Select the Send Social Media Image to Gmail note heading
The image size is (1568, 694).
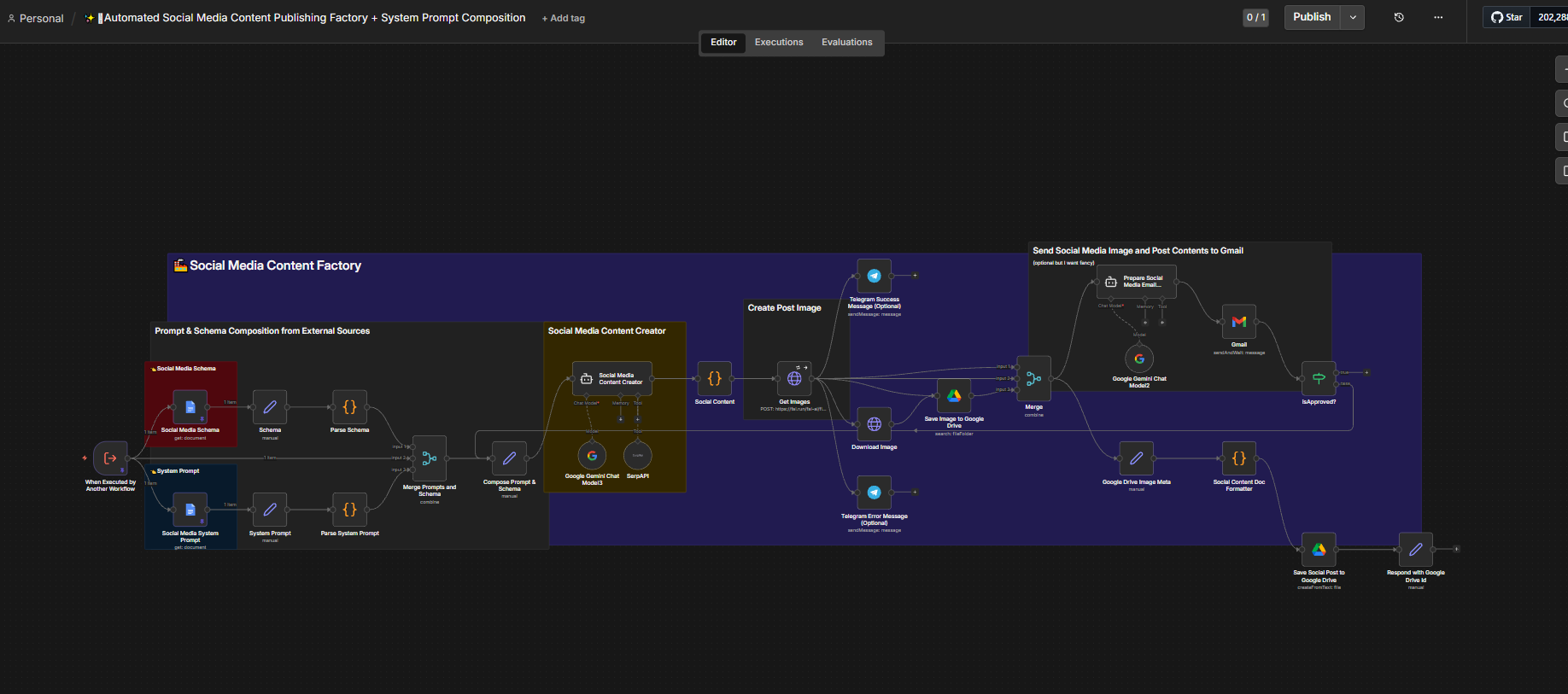pyautogui.click(x=1138, y=251)
